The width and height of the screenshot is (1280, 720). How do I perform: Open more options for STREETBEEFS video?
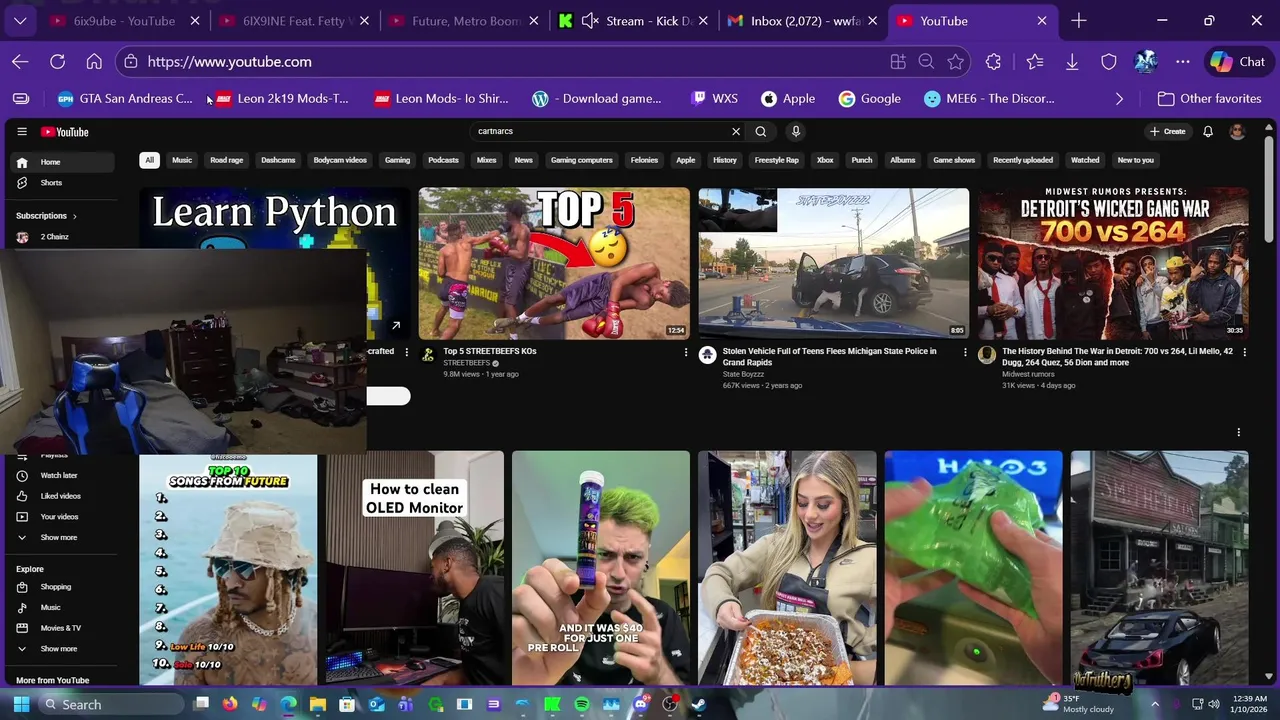click(686, 352)
